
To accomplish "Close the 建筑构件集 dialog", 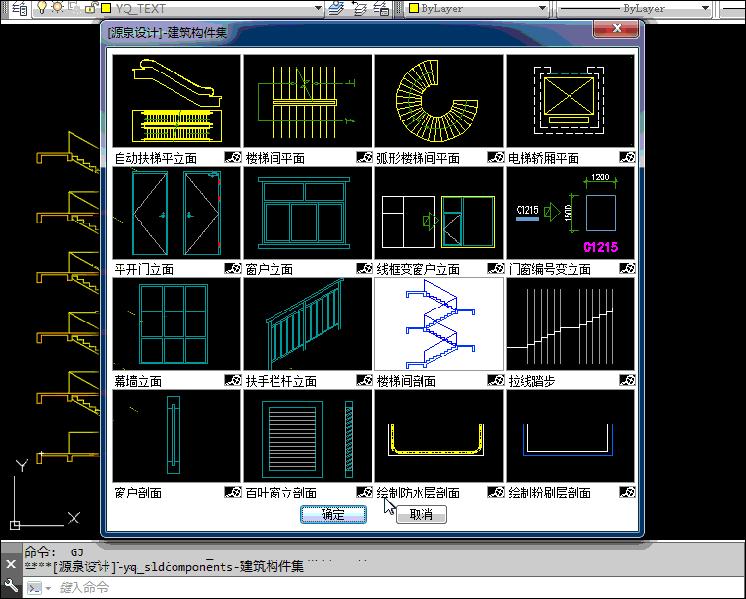I will click(616, 28).
